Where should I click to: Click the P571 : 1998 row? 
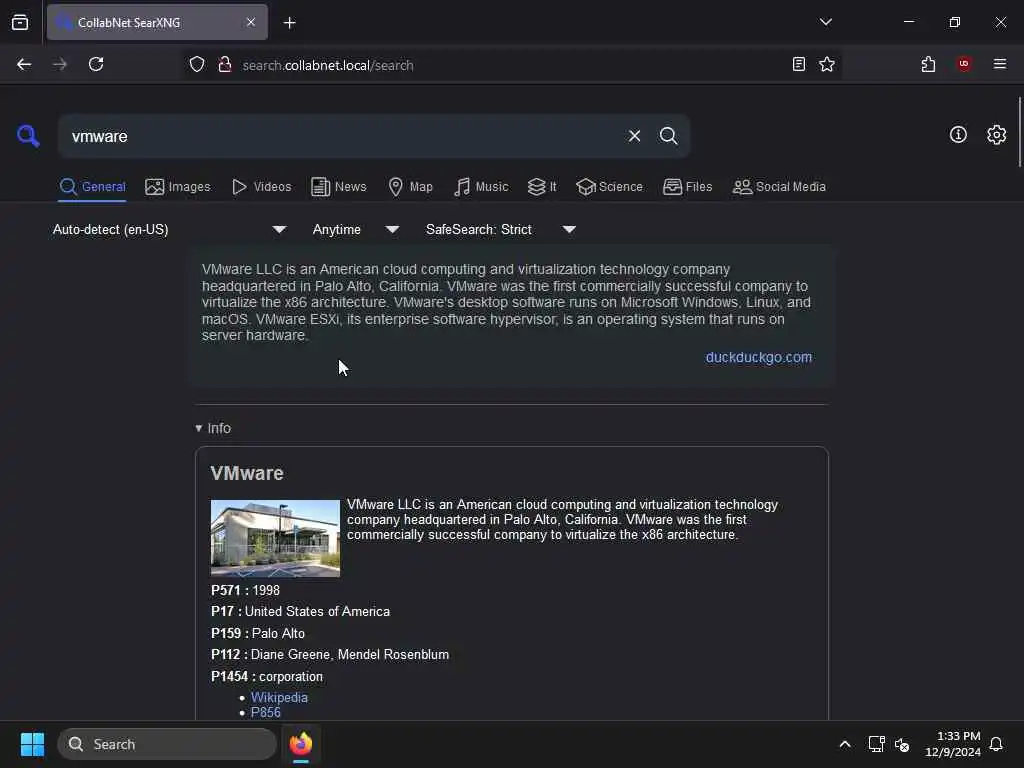(x=246, y=590)
